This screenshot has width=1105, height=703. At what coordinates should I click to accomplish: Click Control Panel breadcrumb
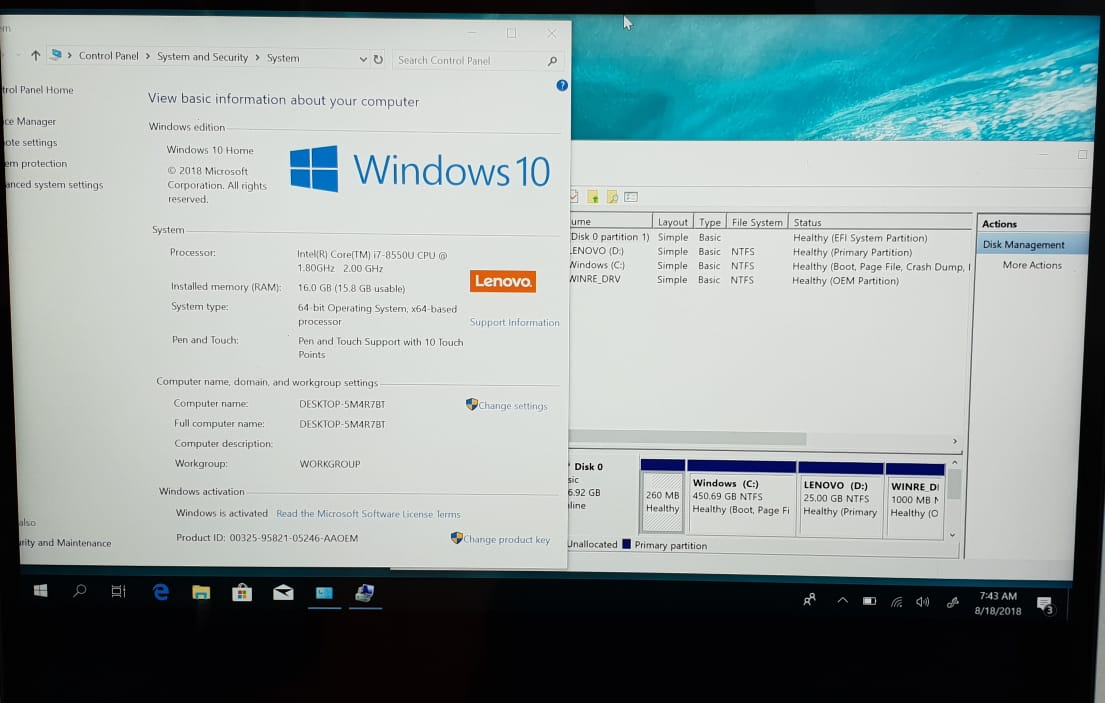pyautogui.click(x=109, y=56)
